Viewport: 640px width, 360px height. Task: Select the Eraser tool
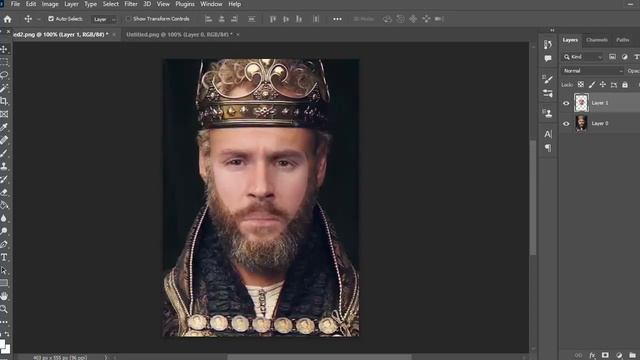pos(4,192)
